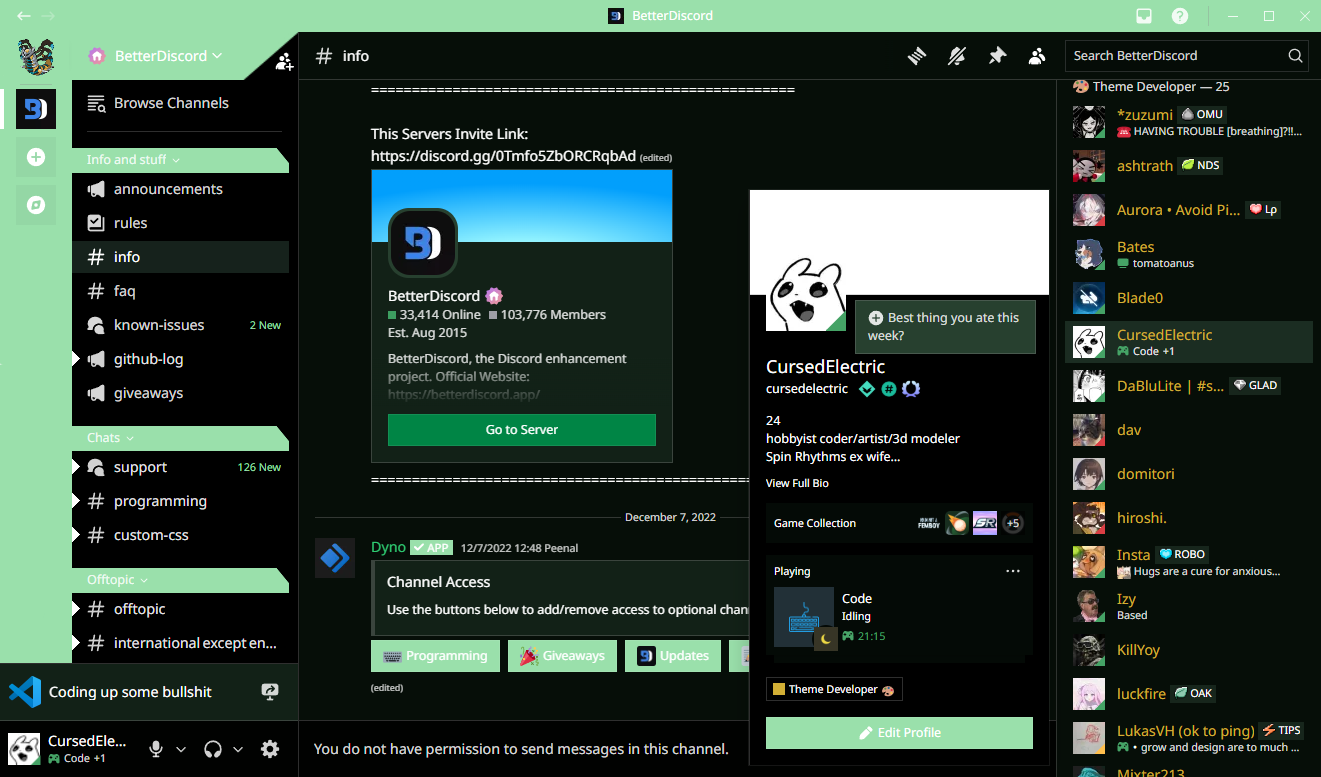
Task: Open Browse Channels
Action: [x=180, y=103]
